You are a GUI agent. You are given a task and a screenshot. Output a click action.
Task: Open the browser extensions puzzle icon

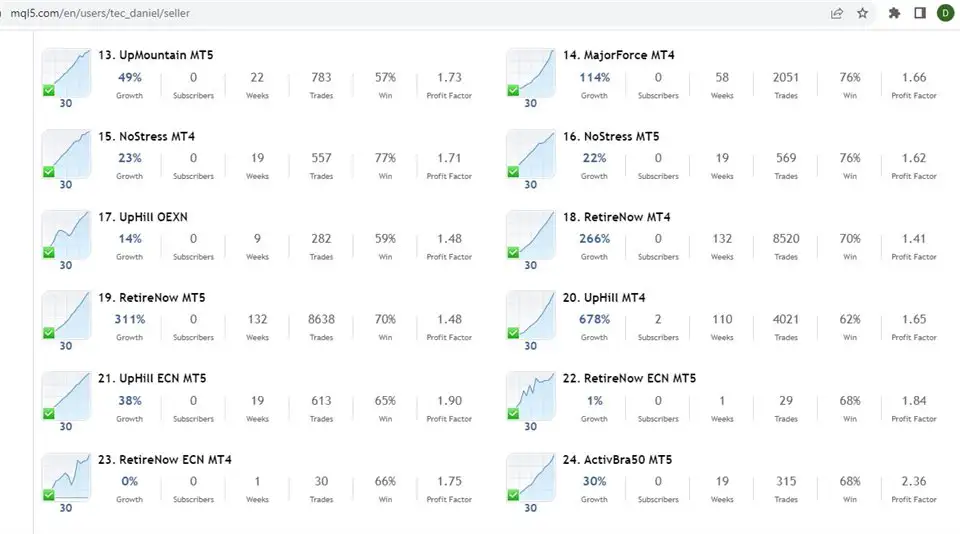[894, 14]
